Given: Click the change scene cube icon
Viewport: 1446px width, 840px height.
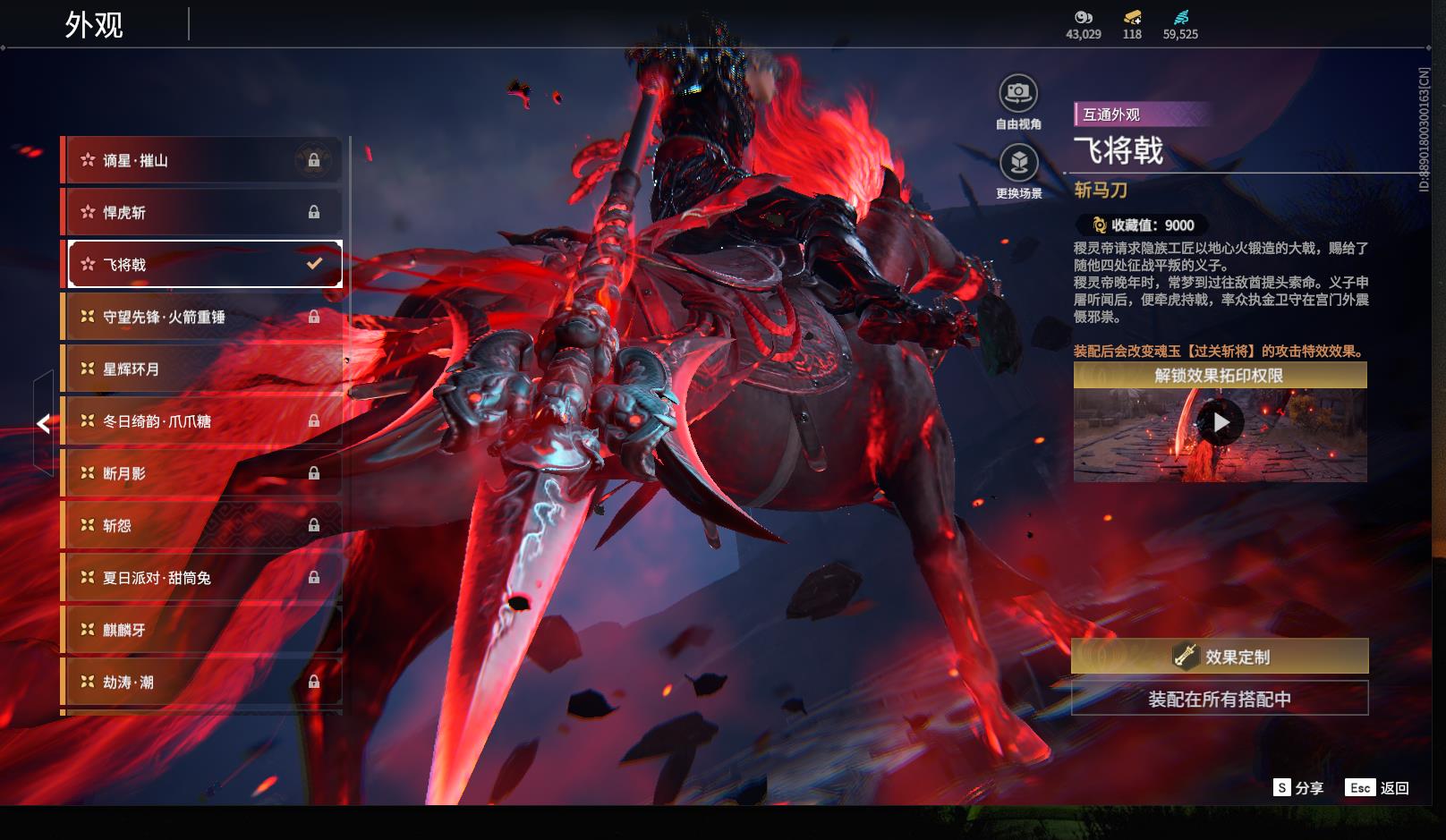Looking at the screenshot, I should [1018, 163].
